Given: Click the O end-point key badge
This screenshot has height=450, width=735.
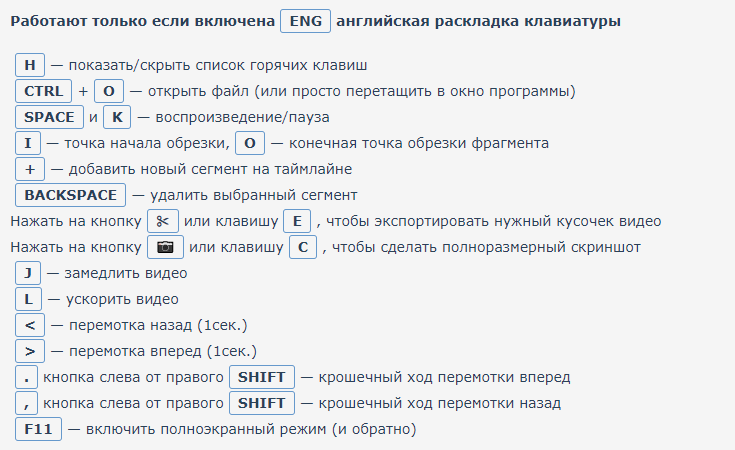Looking at the screenshot, I should point(250,143).
